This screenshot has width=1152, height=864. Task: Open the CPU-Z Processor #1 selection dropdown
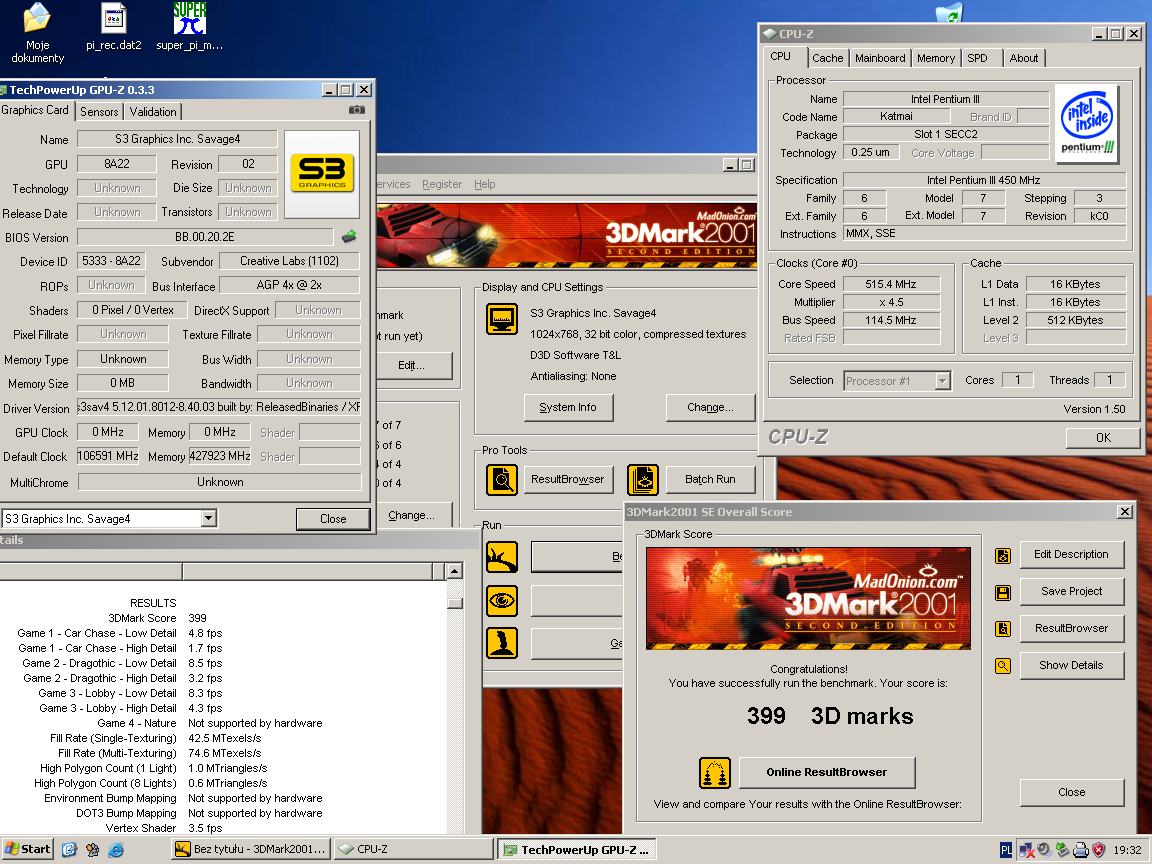pyautogui.click(x=943, y=381)
